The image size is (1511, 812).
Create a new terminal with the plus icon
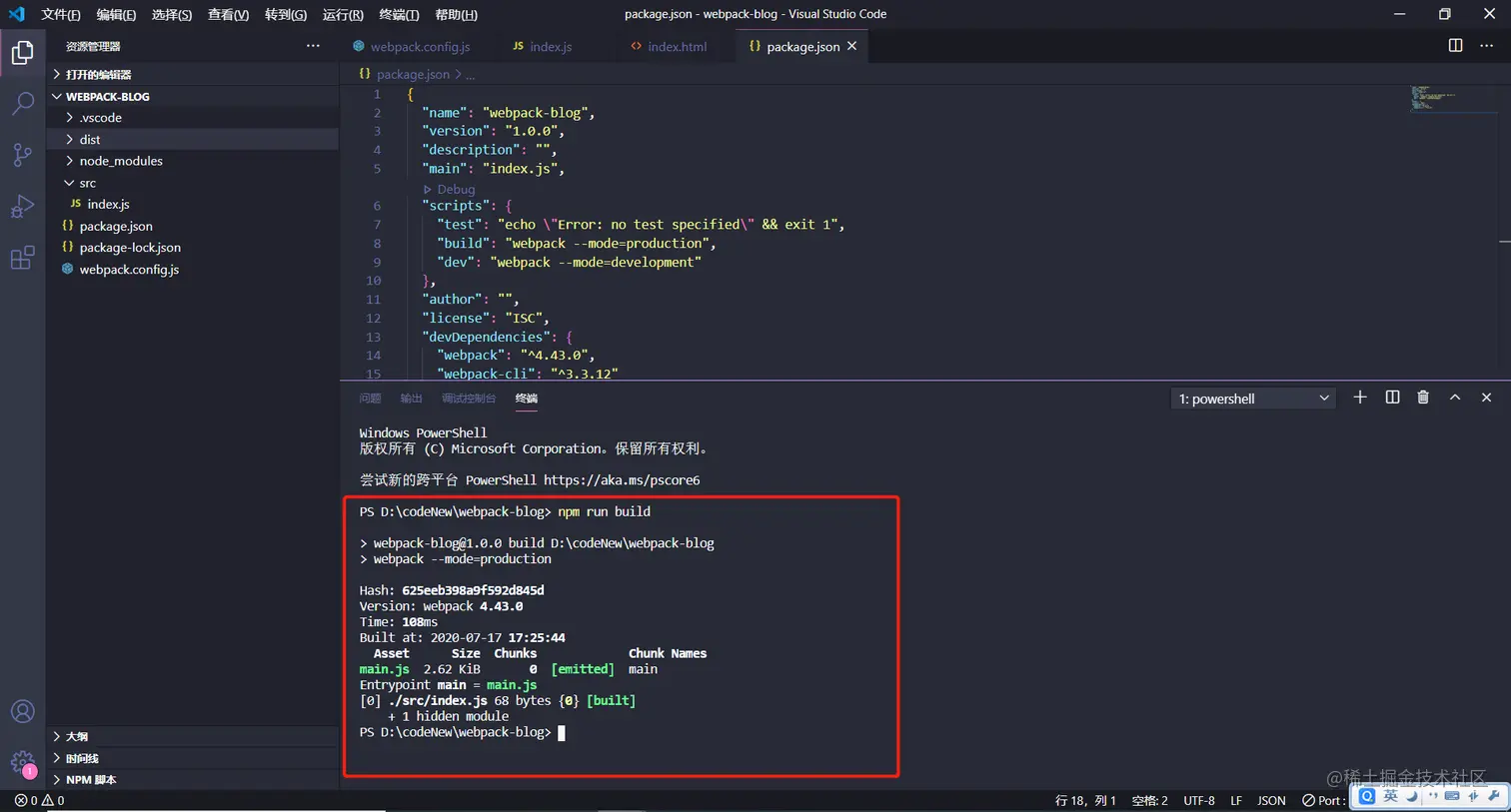[x=1359, y=398]
